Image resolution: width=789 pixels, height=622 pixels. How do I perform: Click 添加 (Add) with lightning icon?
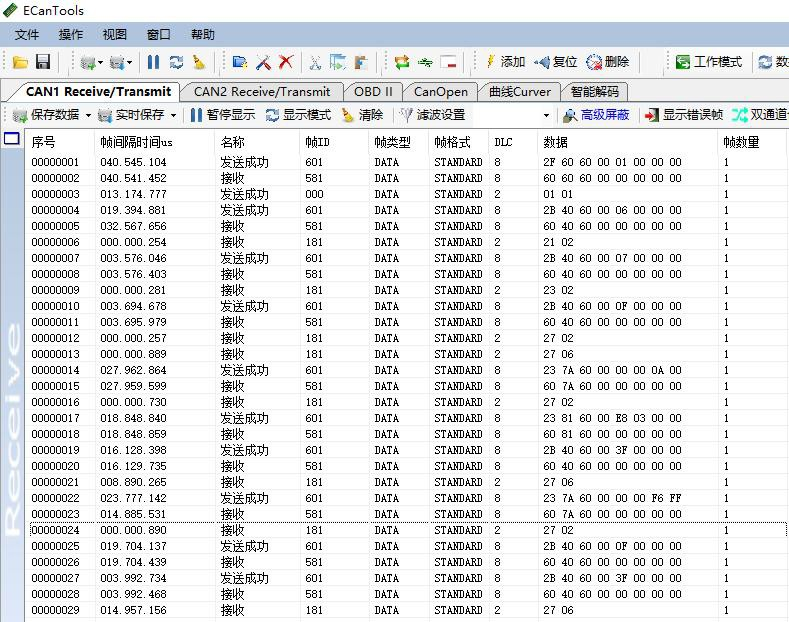(x=504, y=62)
